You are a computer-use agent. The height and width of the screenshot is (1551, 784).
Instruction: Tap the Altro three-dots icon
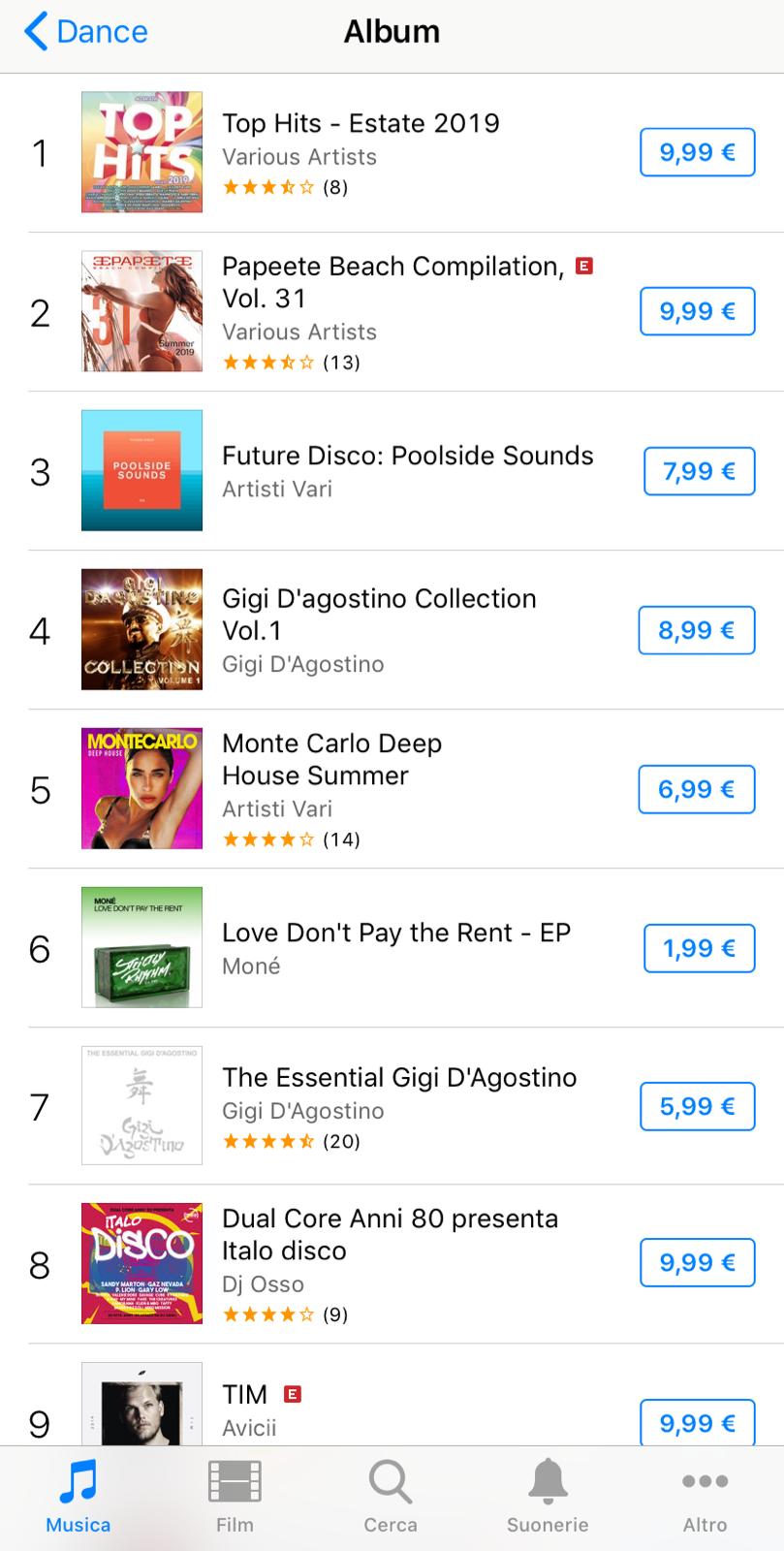[705, 1481]
